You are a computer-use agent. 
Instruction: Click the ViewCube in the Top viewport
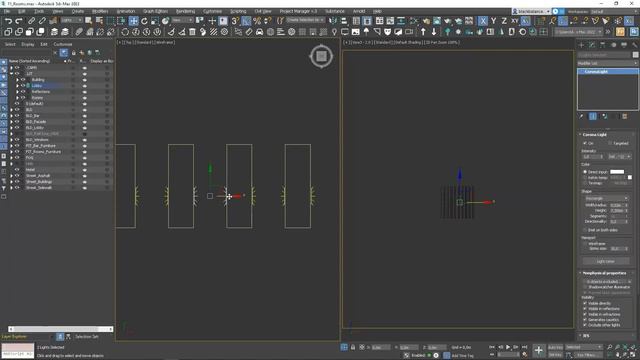coord(321,56)
